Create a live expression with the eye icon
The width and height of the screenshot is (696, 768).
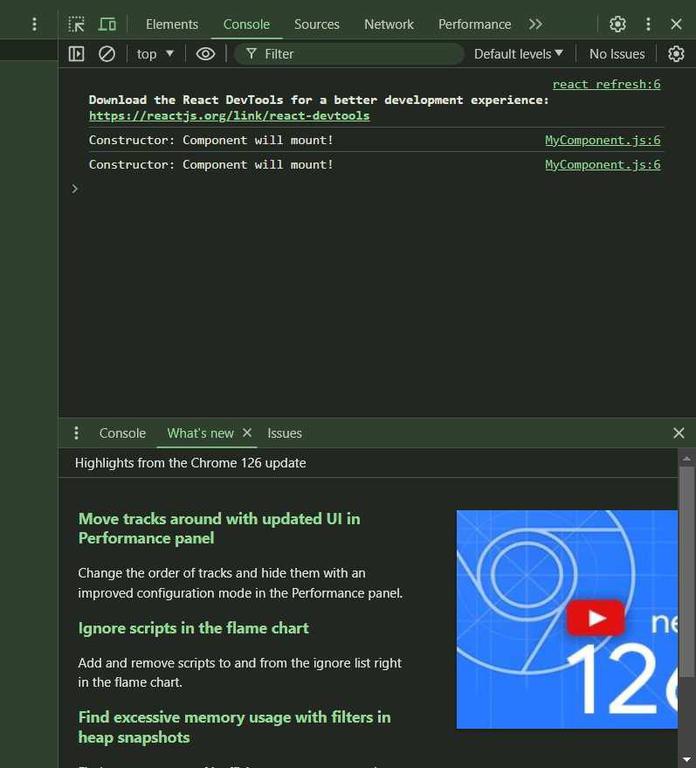(205, 54)
